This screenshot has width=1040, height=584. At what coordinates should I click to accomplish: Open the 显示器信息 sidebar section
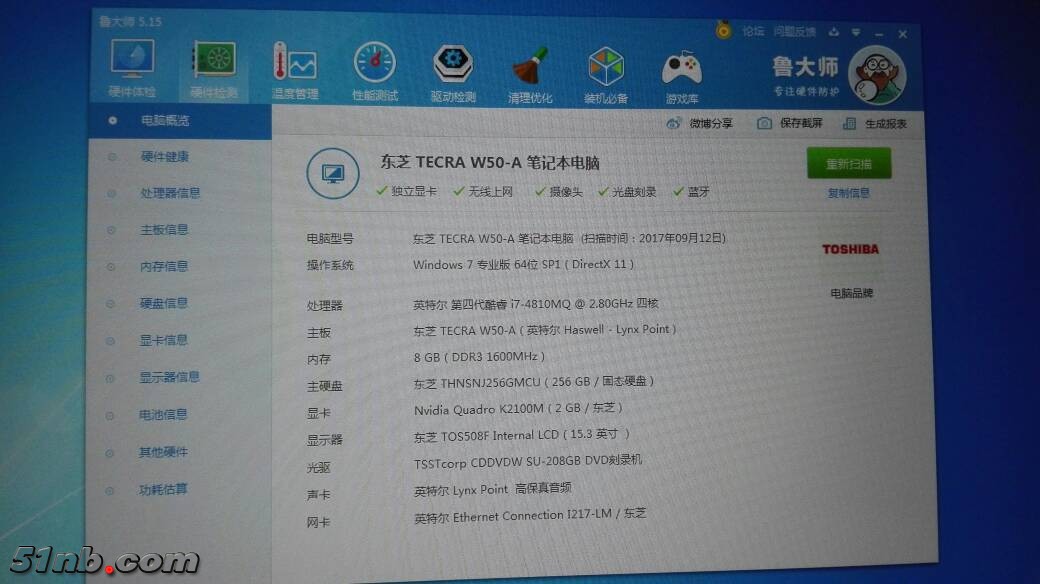(x=169, y=377)
